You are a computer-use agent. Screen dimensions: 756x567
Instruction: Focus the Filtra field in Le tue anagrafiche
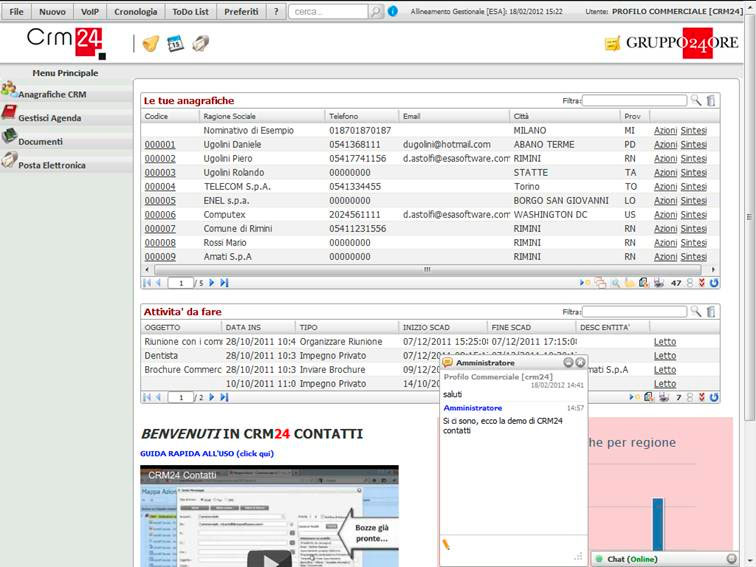point(634,100)
